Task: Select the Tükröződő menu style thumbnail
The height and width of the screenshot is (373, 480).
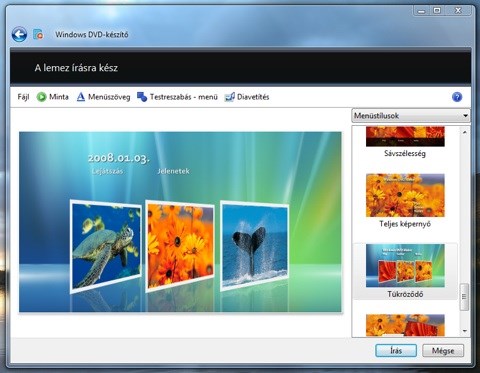Action: [x=405, y=266]
